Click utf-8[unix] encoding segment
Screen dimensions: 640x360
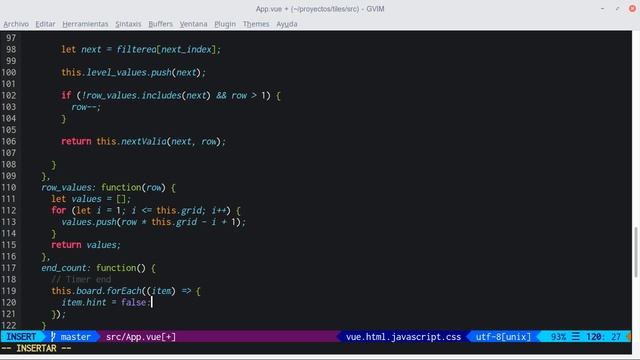coord(503,337)
